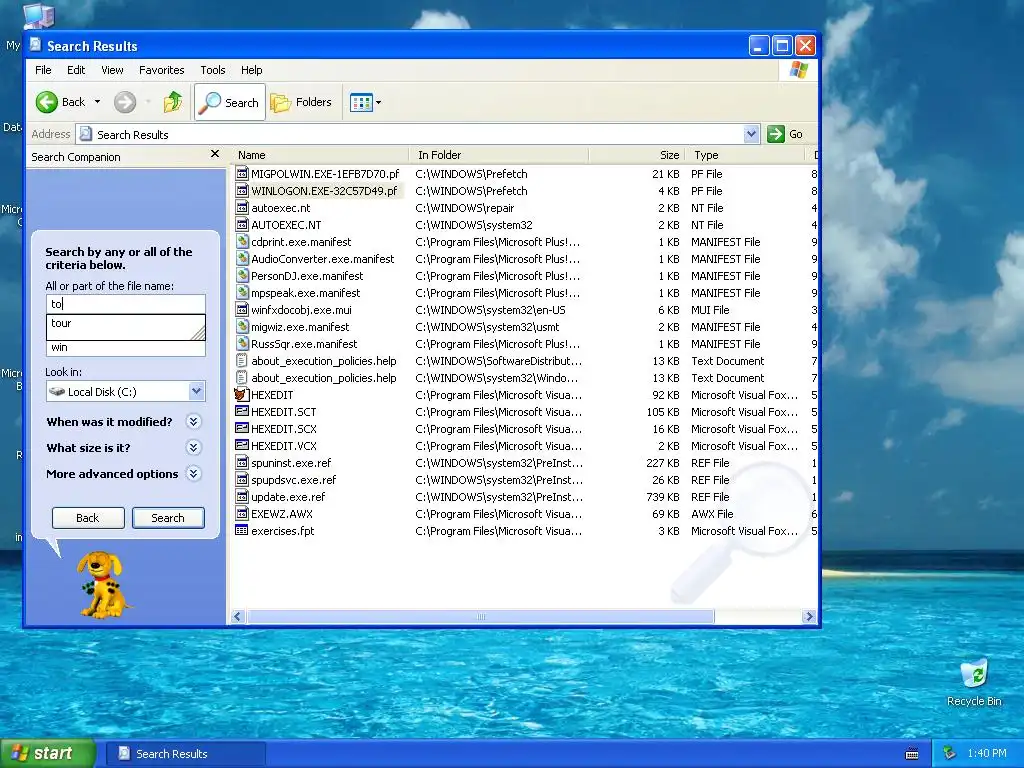Image resolution: width=1024 pixels, height=768 pixels.
Task: Sort results by Size column
Action: (x=637, y=155)
